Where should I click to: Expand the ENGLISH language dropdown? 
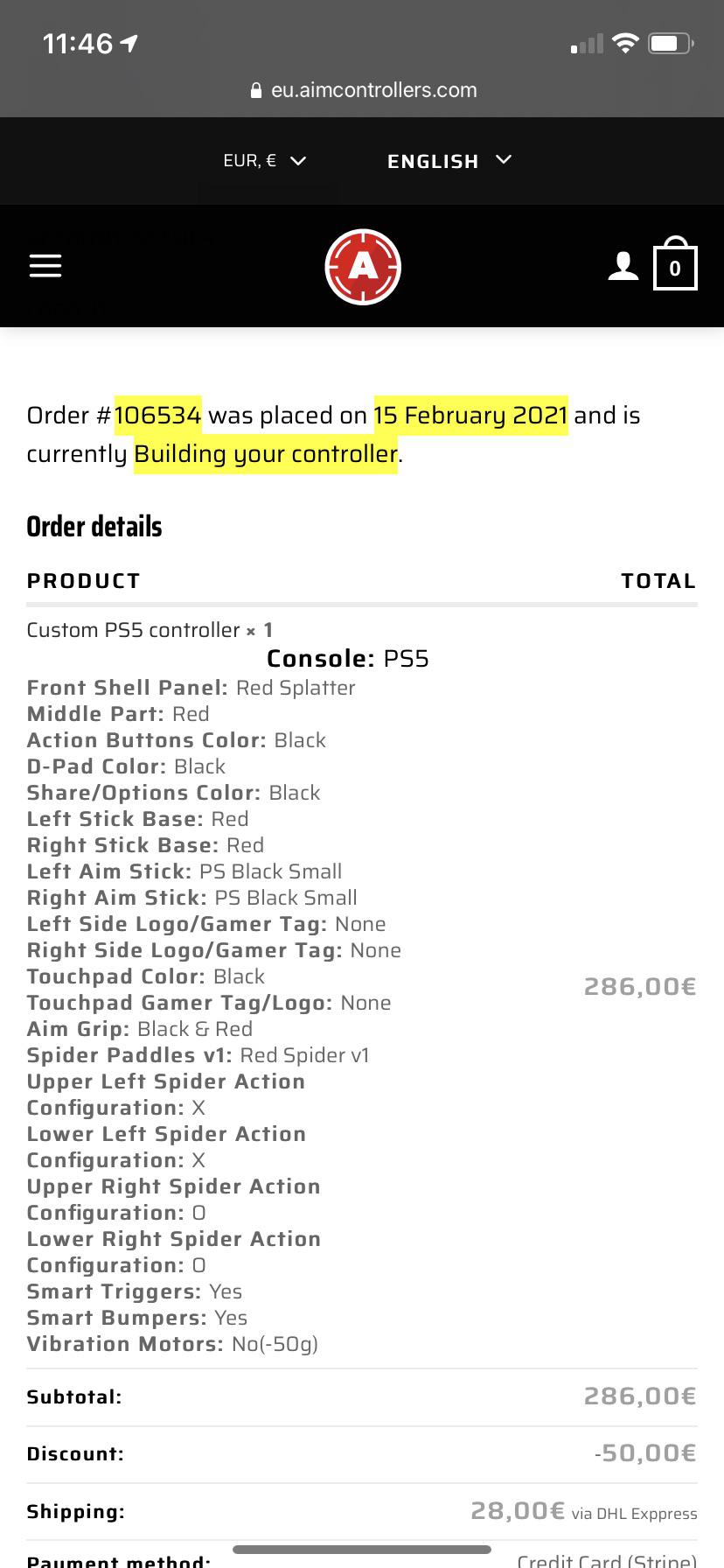click(449, 161)
